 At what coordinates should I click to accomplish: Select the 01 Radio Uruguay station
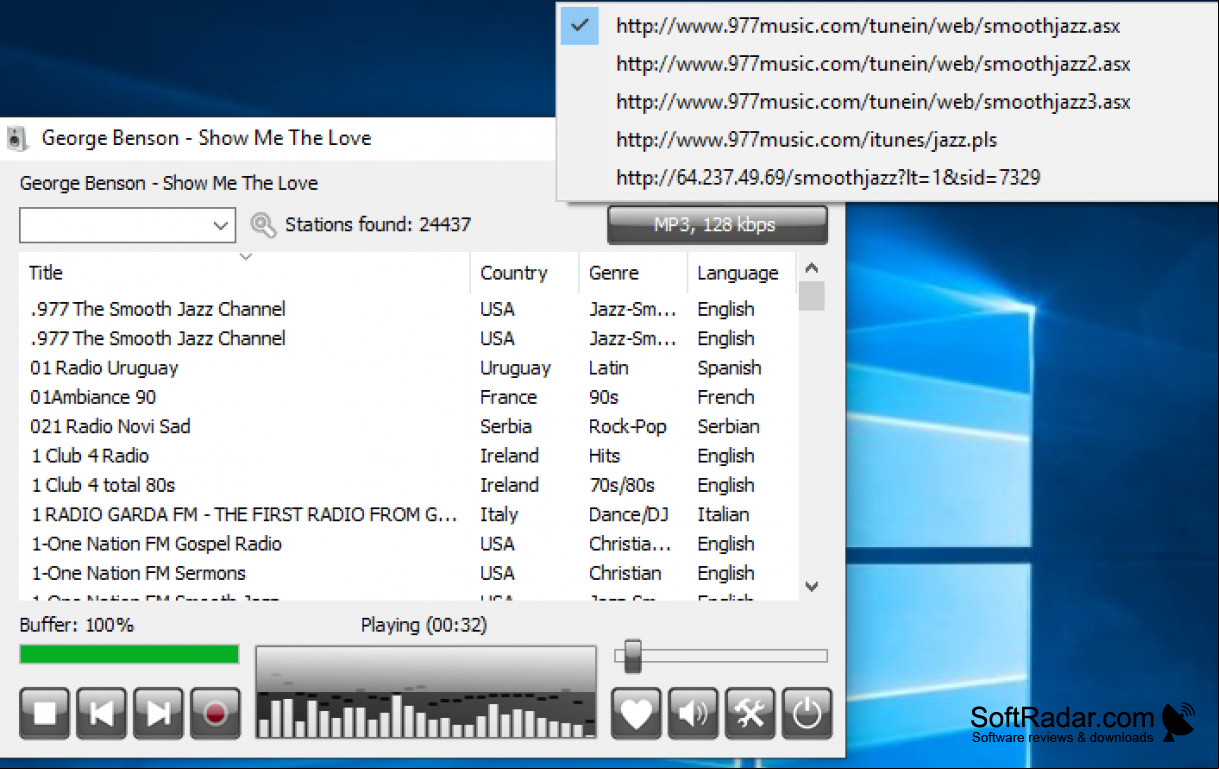coord(410,368)
